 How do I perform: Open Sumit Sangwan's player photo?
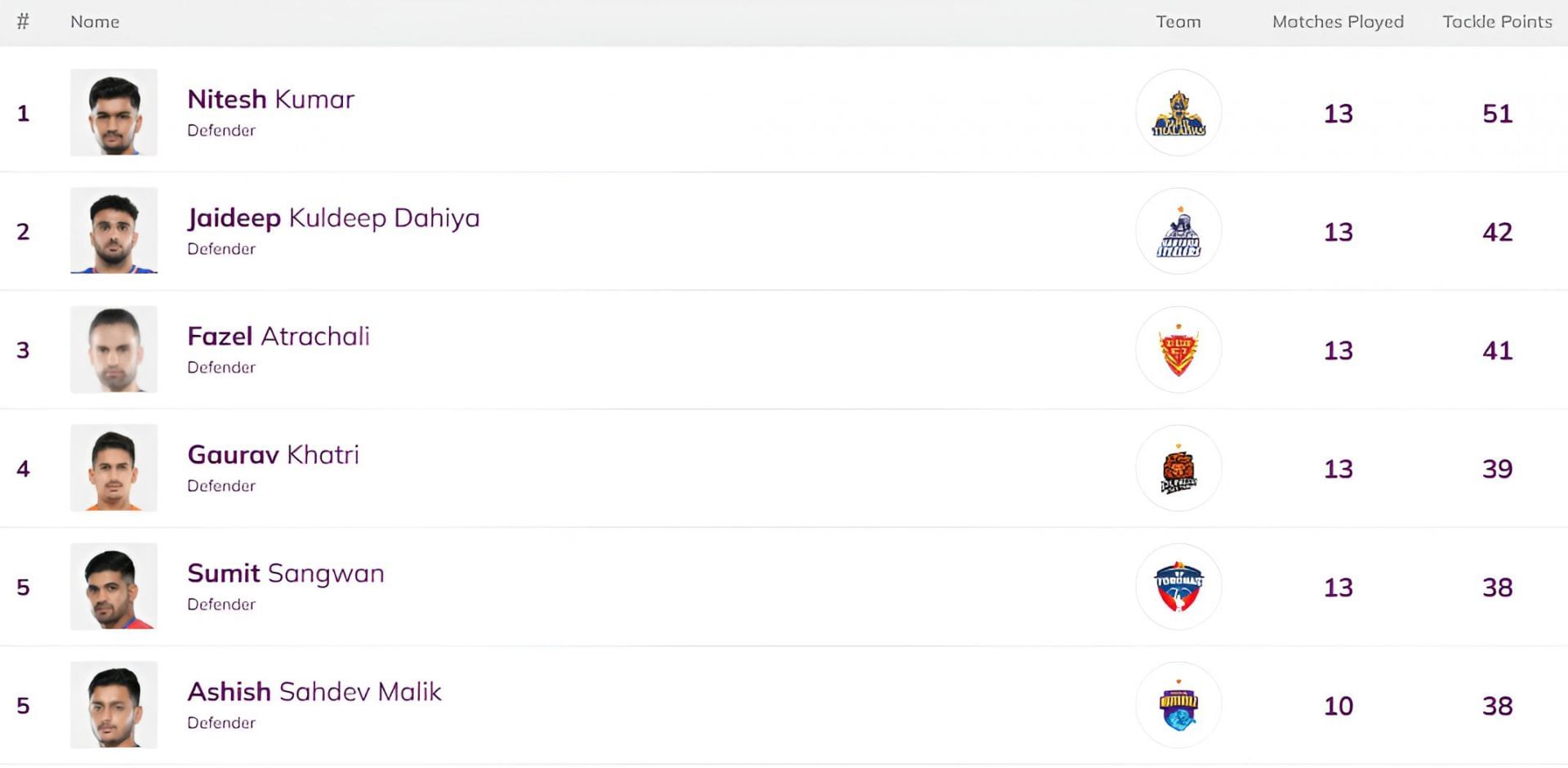[x=114, y=587]
